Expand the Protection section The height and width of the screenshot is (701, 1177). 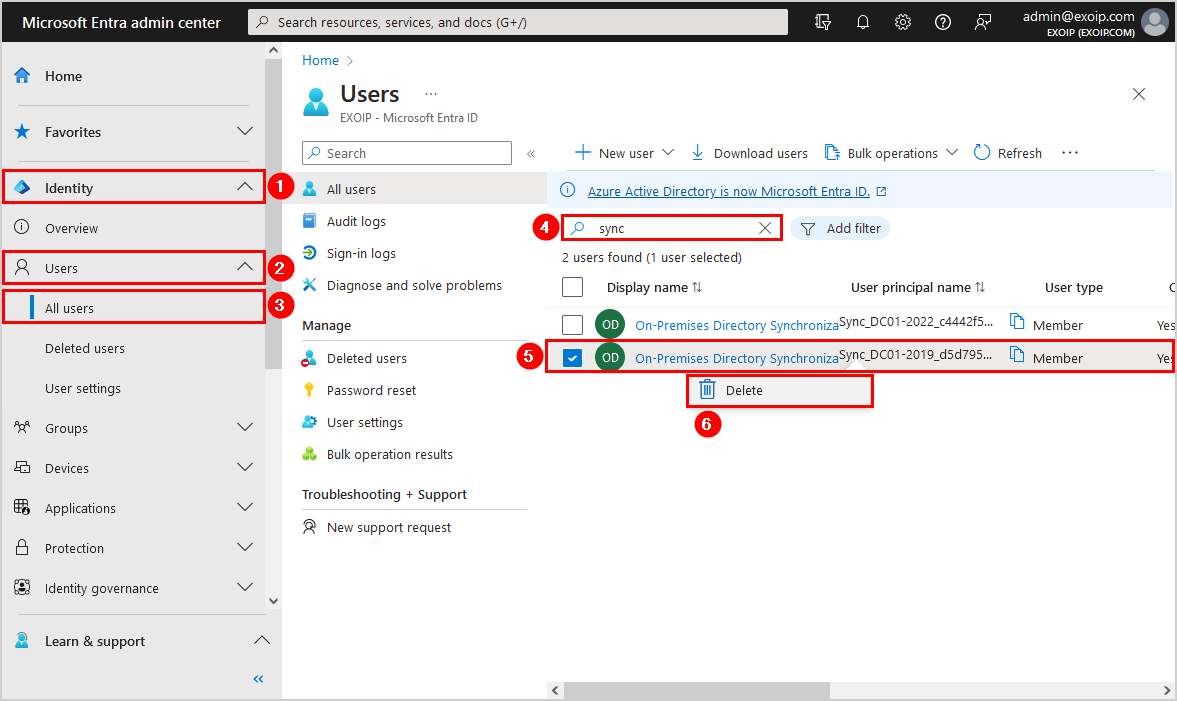coord(245,546)
